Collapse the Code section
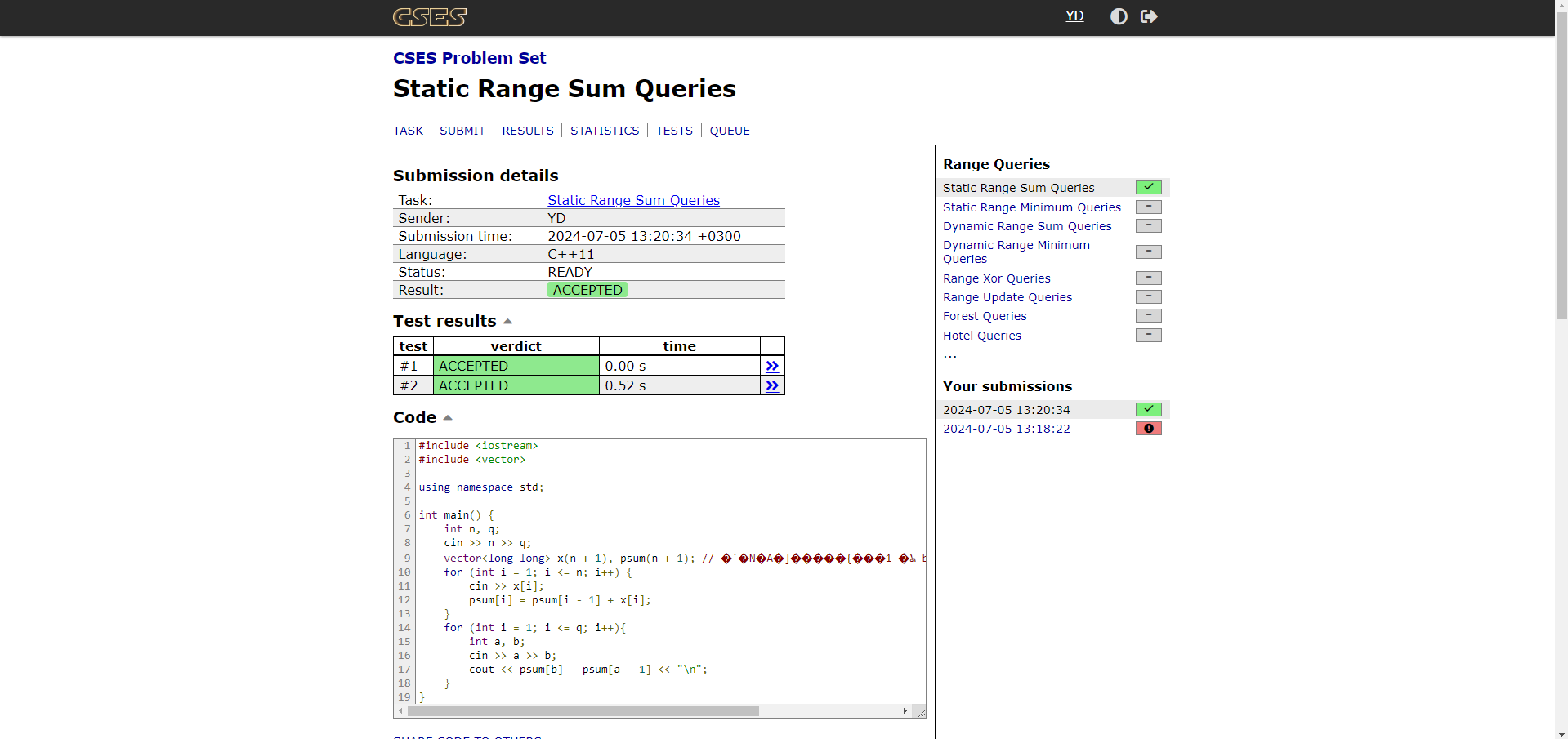Screen dimensions: 1568x739 click(447, 418)
